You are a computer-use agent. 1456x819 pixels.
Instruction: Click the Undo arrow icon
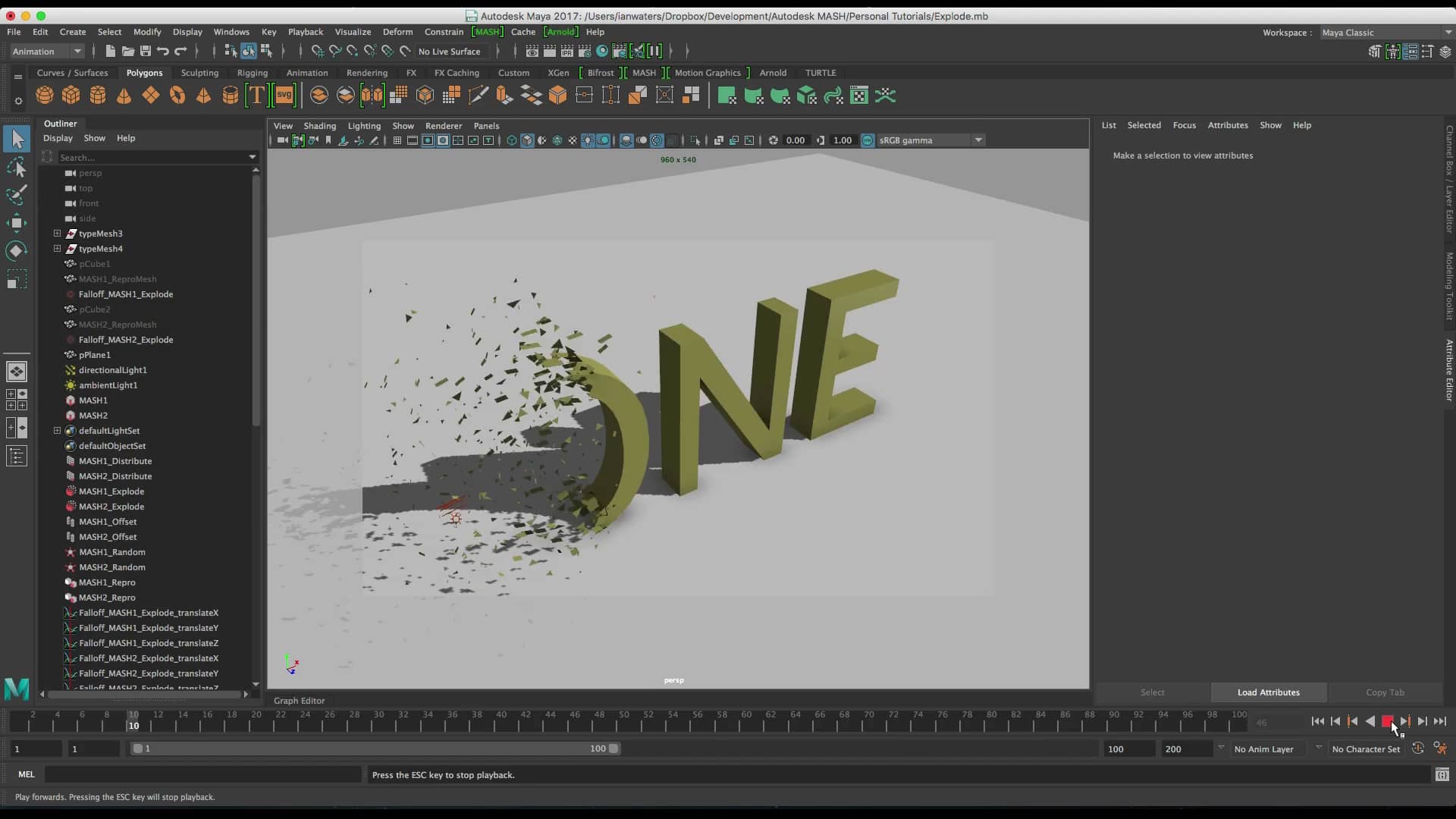pos(163,51)
